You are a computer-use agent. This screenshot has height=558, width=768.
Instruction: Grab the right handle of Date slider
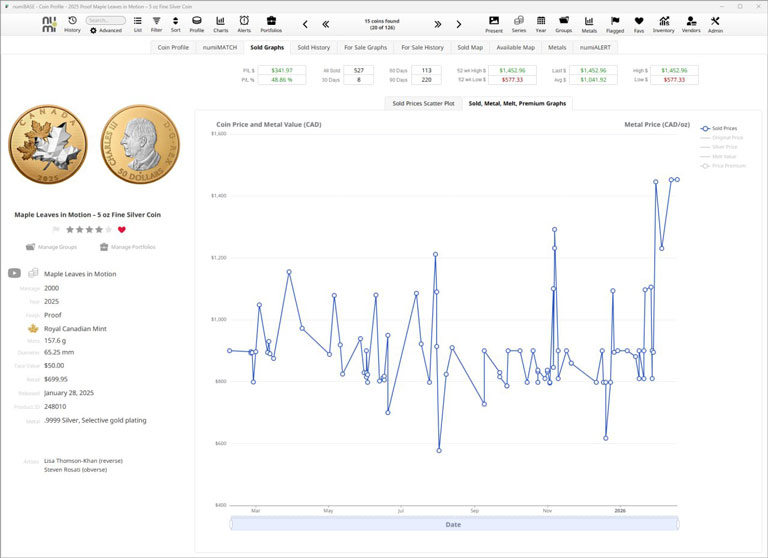(x=678, y=524)
